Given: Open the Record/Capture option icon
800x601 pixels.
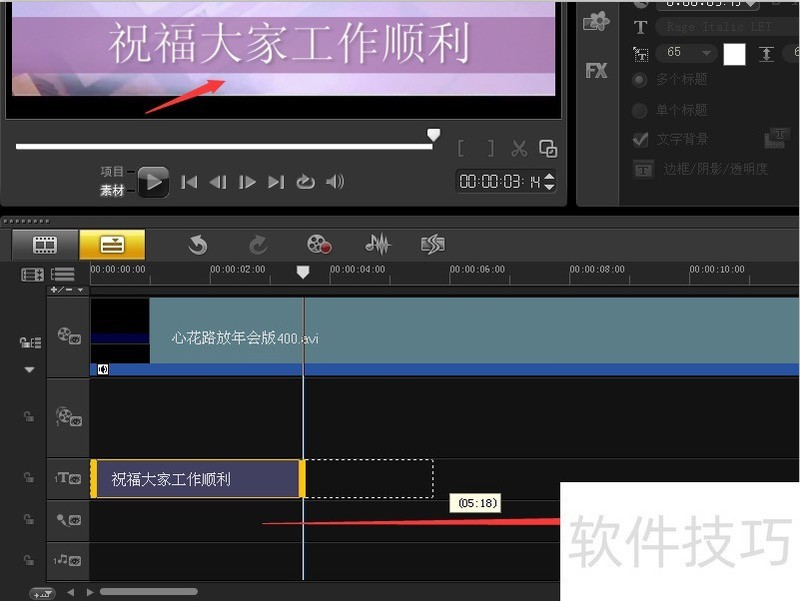Looking at the screenshot, I should point(319,244).
